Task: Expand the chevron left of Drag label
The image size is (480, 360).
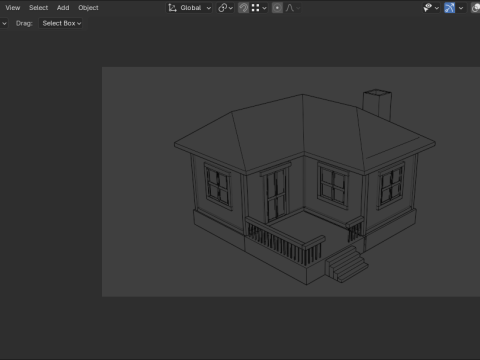Action: [4, 23]
